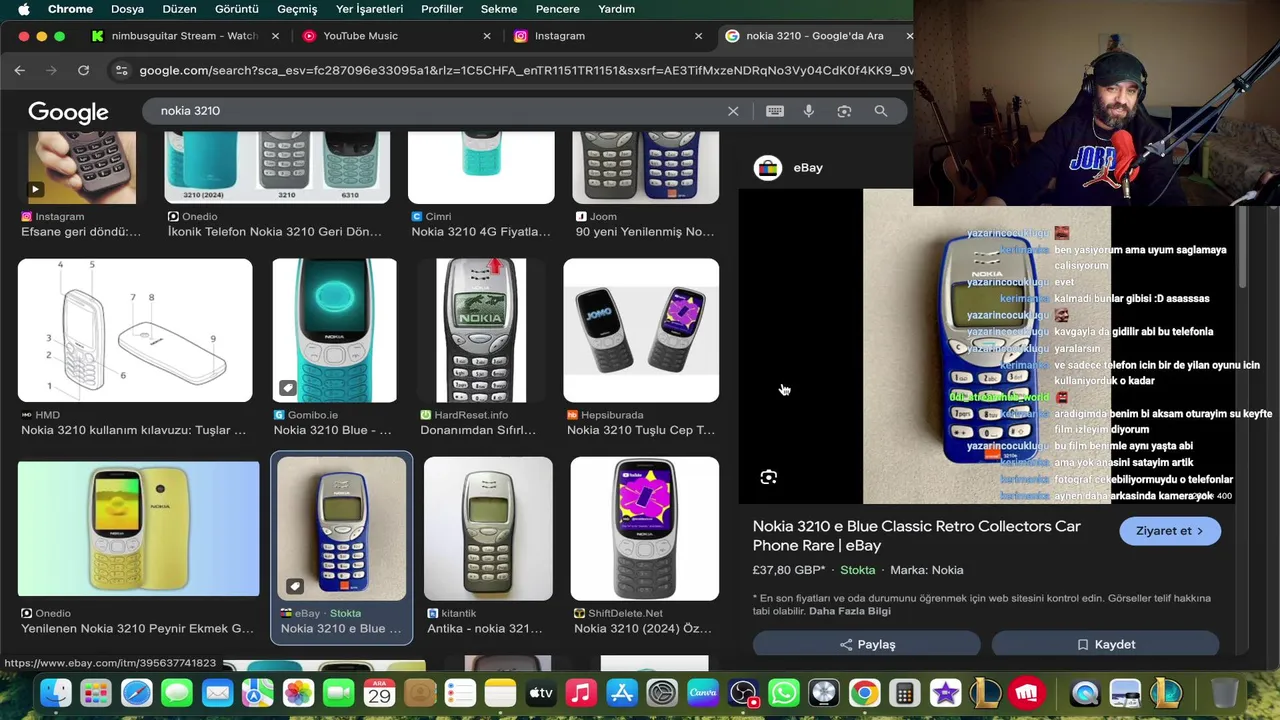1280x720 pixels.
Task: Open the Daha Fazla Bilgi link
Action: [849, 611]
